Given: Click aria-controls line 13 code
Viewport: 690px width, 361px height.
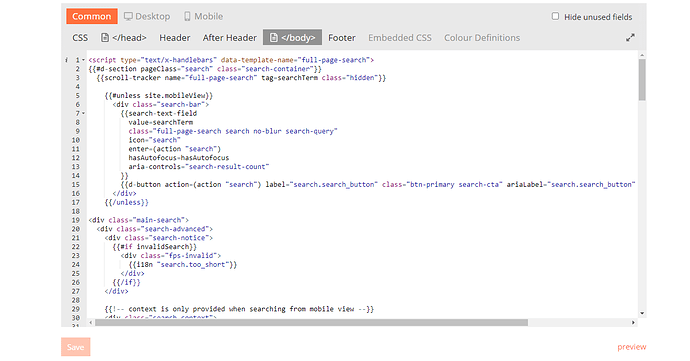Looking at the screenshot, I should point(199,166).
